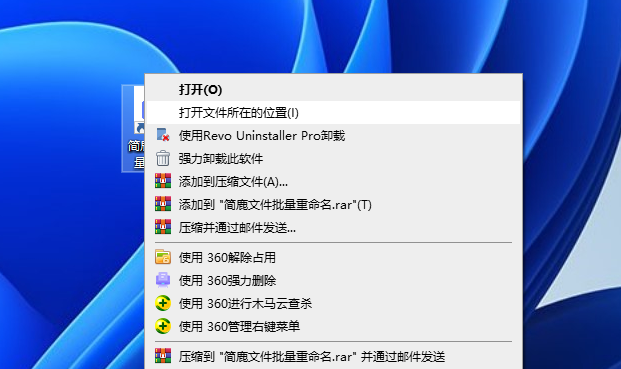
Task: Choose 打开(O) from the context menu
Action: pyautogui.click(x=333, y=89)
